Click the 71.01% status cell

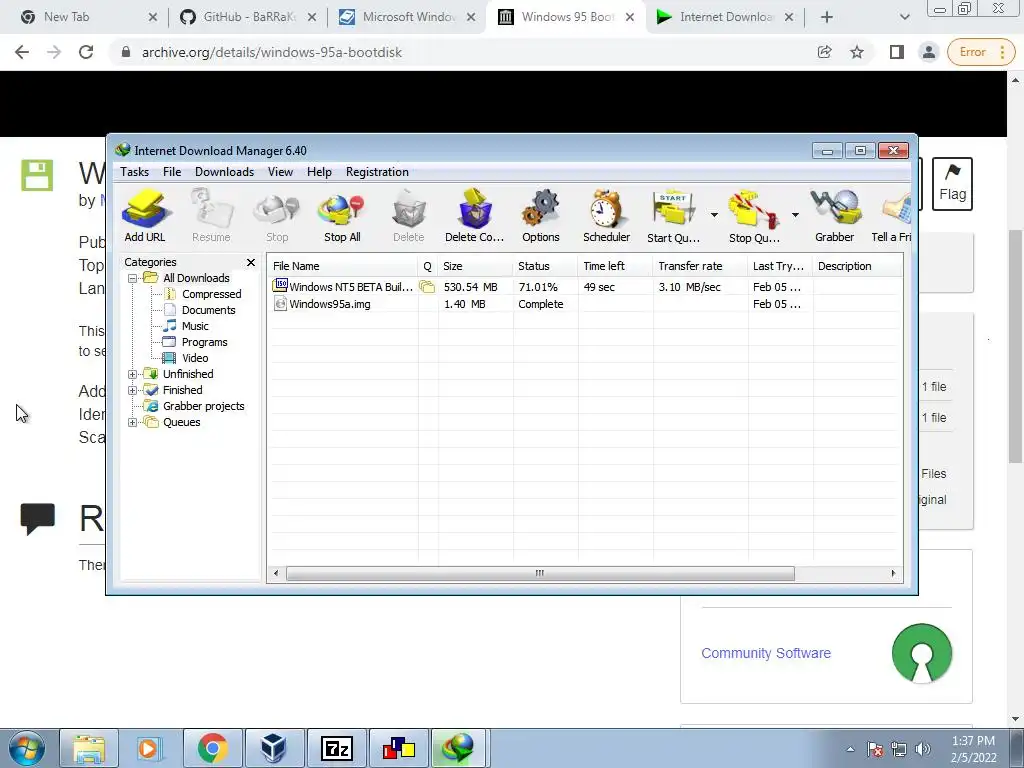537,287
